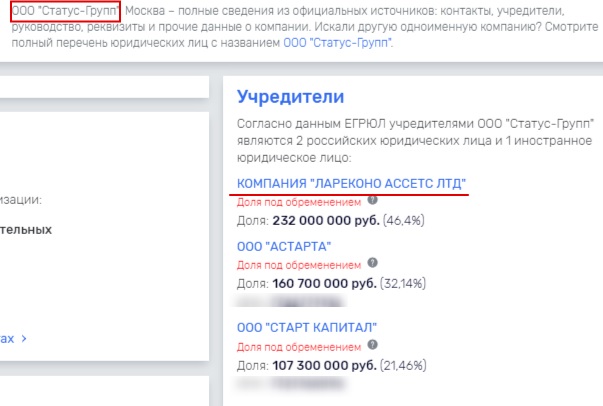Click the chevron link in the left card
The width and height of the screenshot is (603, 406).
(x=13, y=339)
